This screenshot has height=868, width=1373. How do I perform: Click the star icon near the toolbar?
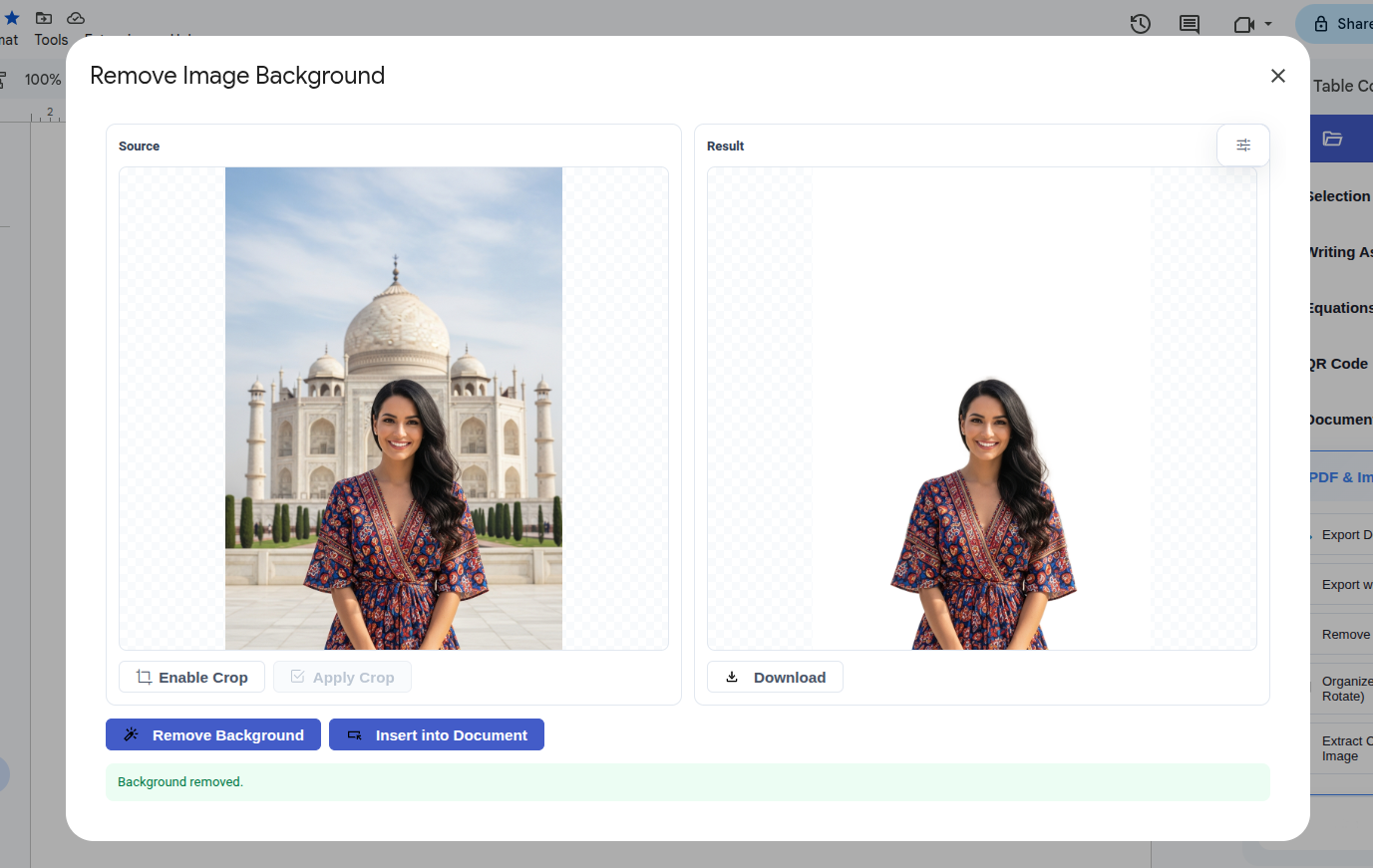point(11,17)
